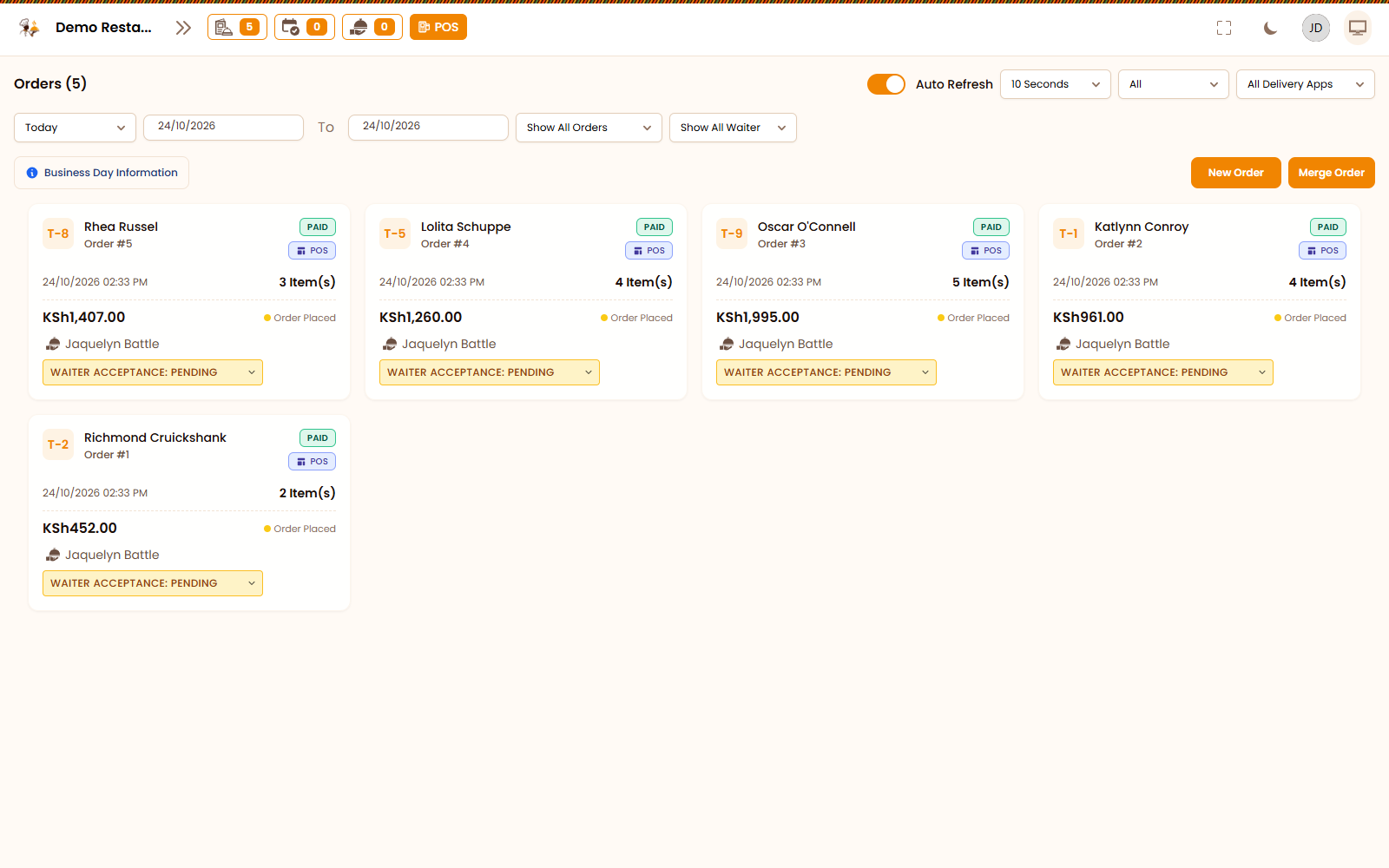Image resolution: width=1389 pixels, height=868 pixels.
Task: Click the monitor display icon
Action: click(1358, 28)
